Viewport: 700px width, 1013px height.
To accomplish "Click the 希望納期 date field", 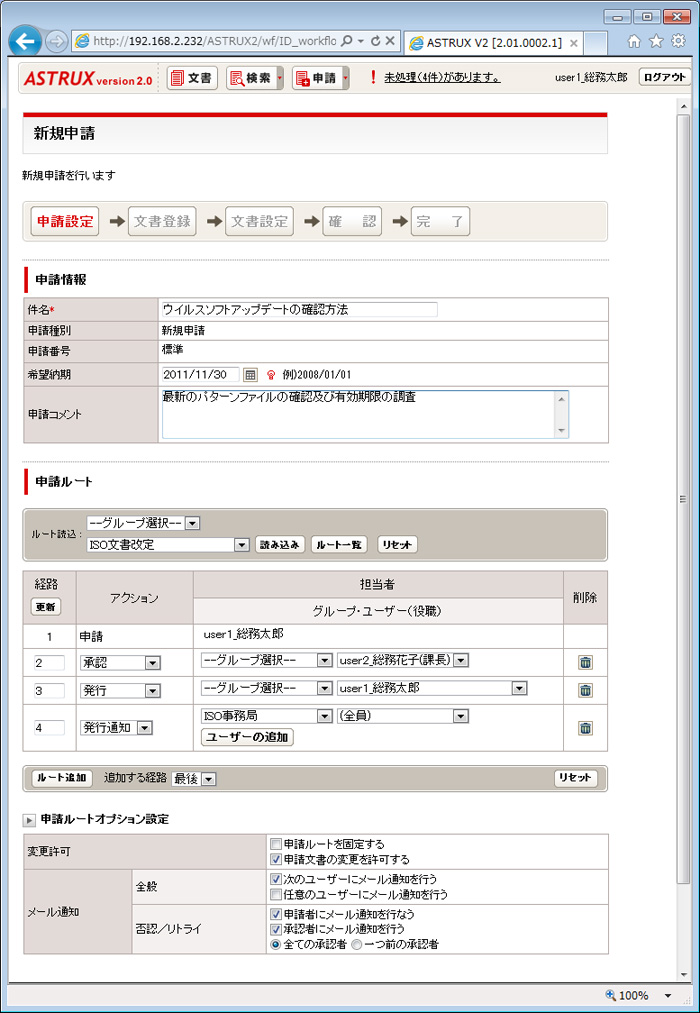I will click(x=201, y=374).
